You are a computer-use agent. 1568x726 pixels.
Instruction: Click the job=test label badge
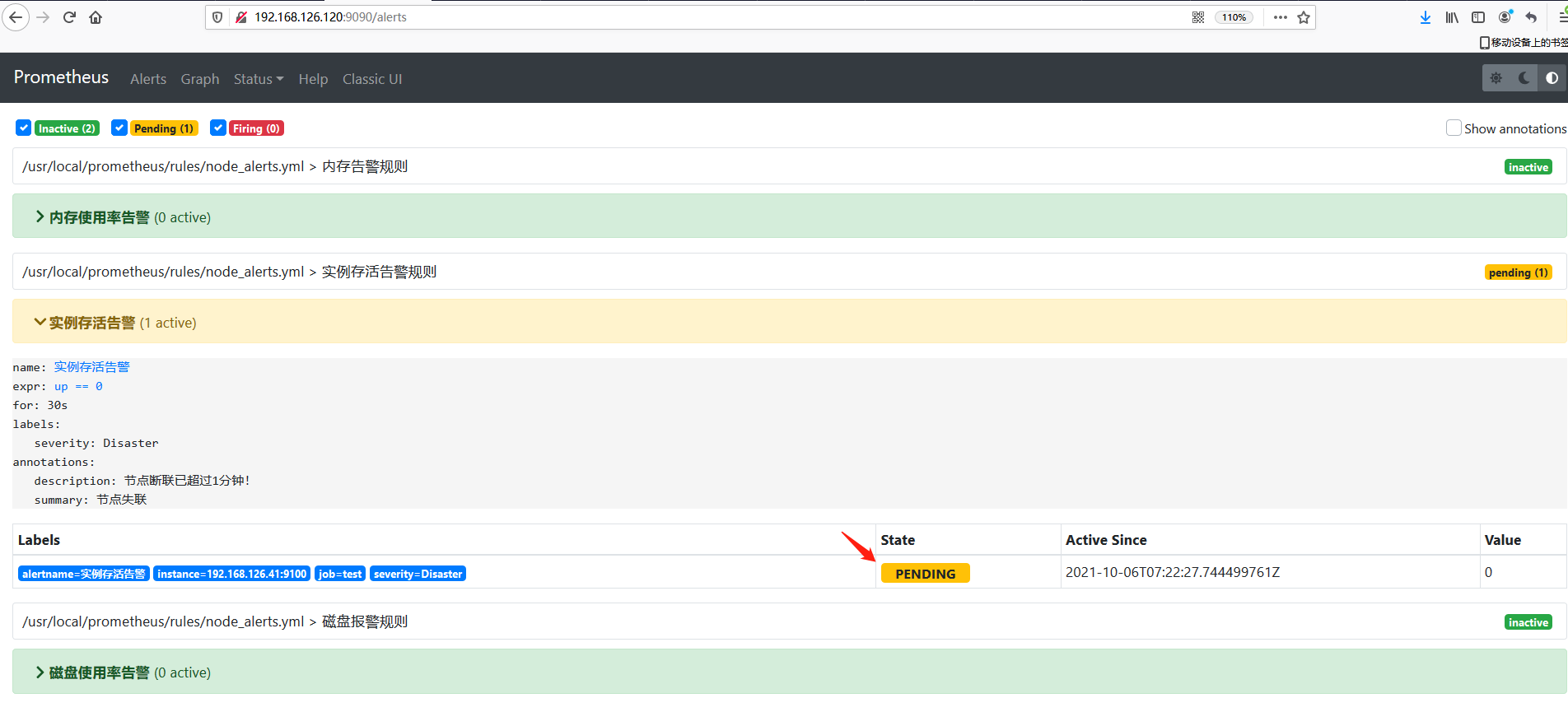(340, 574)
